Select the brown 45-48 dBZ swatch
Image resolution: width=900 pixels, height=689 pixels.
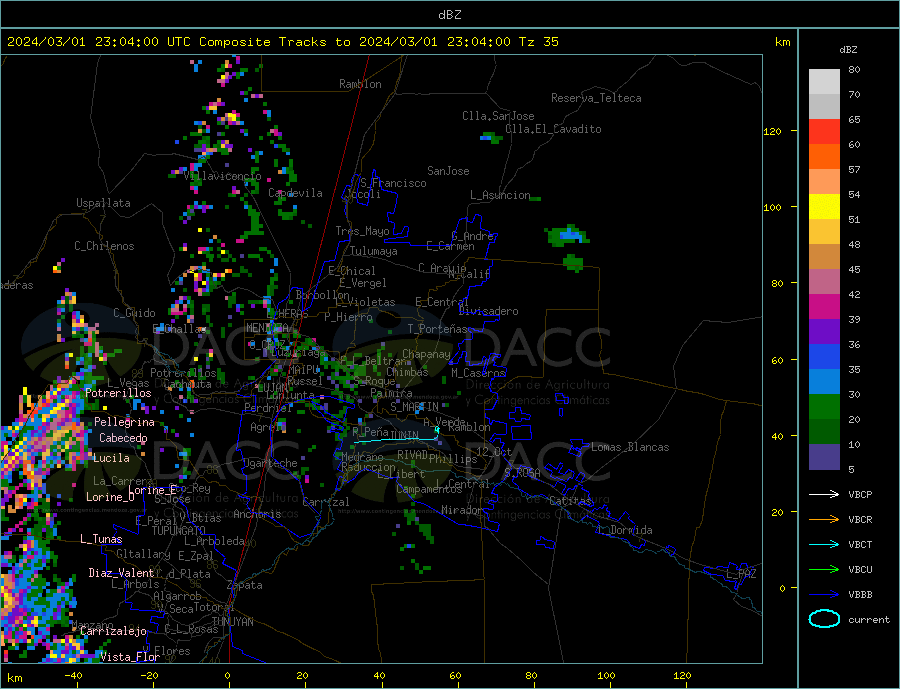[824, 257]
